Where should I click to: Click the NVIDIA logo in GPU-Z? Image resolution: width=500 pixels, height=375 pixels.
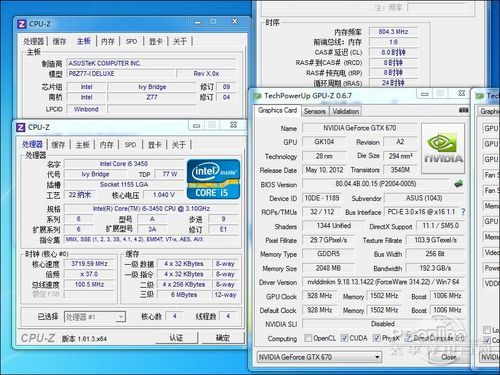tap(443, 148)
